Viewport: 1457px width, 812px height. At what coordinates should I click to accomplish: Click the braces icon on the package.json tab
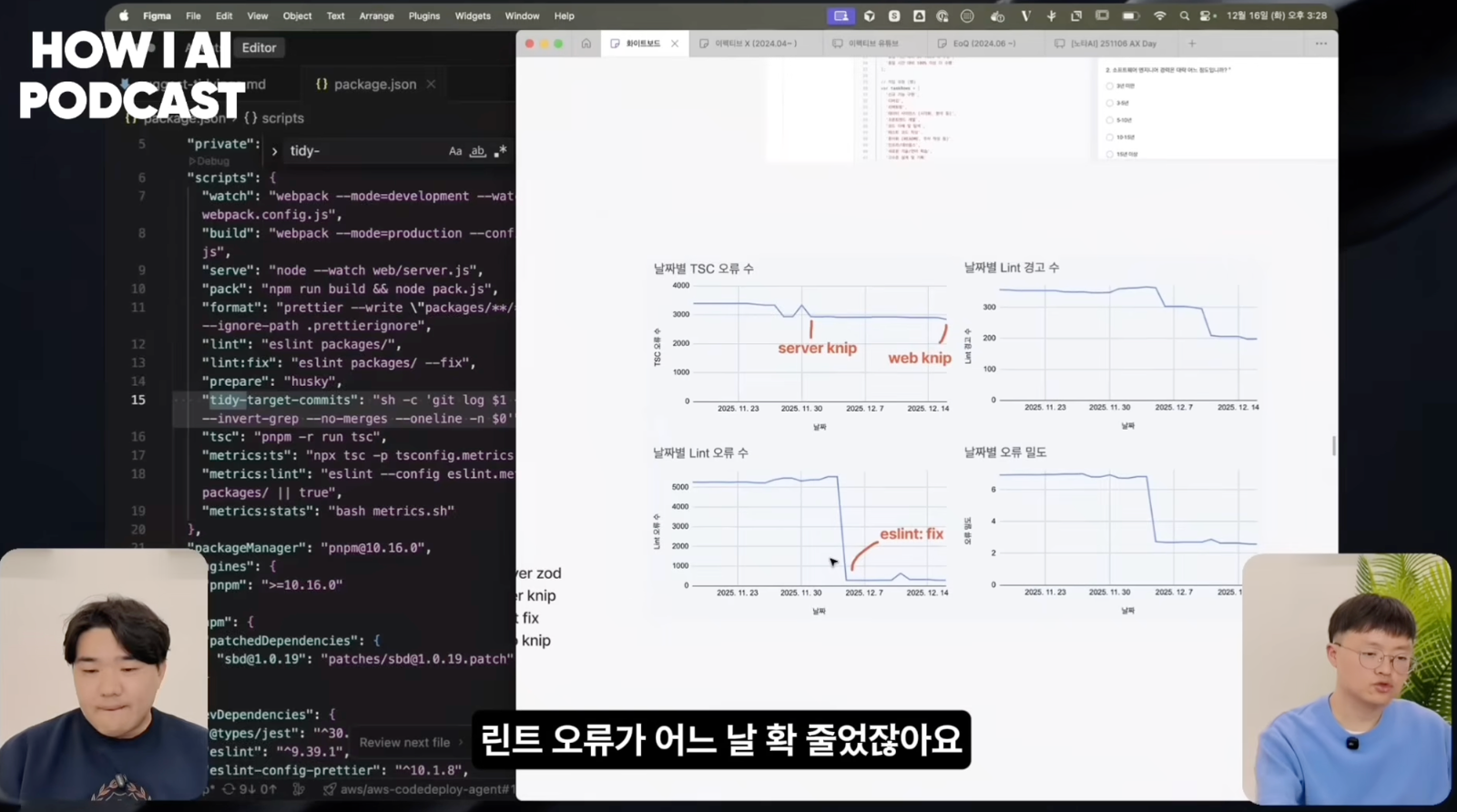click(x=321, y=84)
